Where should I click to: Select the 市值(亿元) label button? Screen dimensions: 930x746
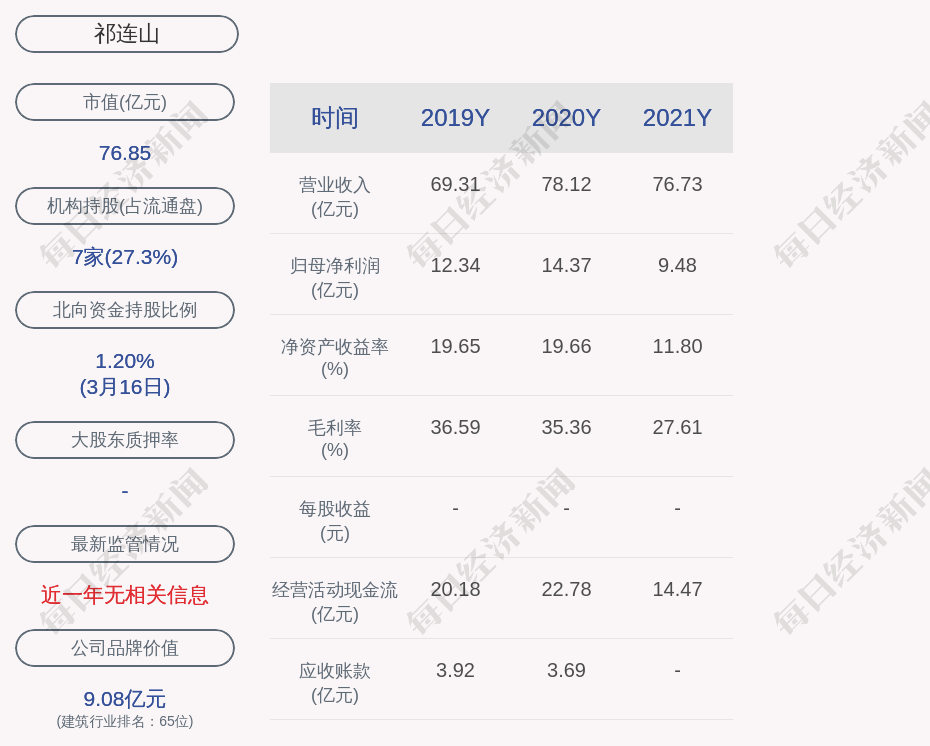click(x=125, y=102)
